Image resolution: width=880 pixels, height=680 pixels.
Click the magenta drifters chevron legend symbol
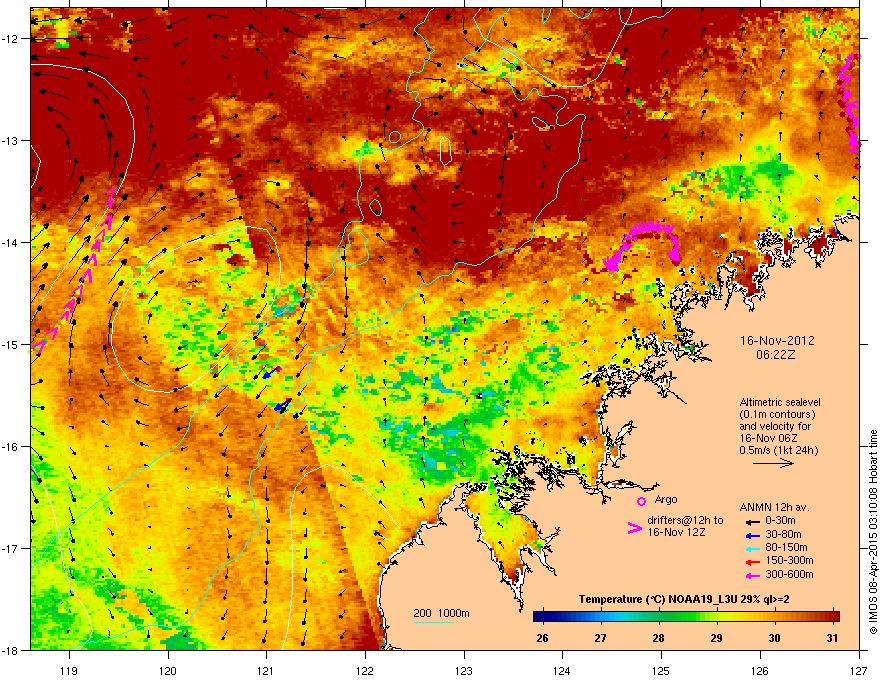[x=634, y=528]
